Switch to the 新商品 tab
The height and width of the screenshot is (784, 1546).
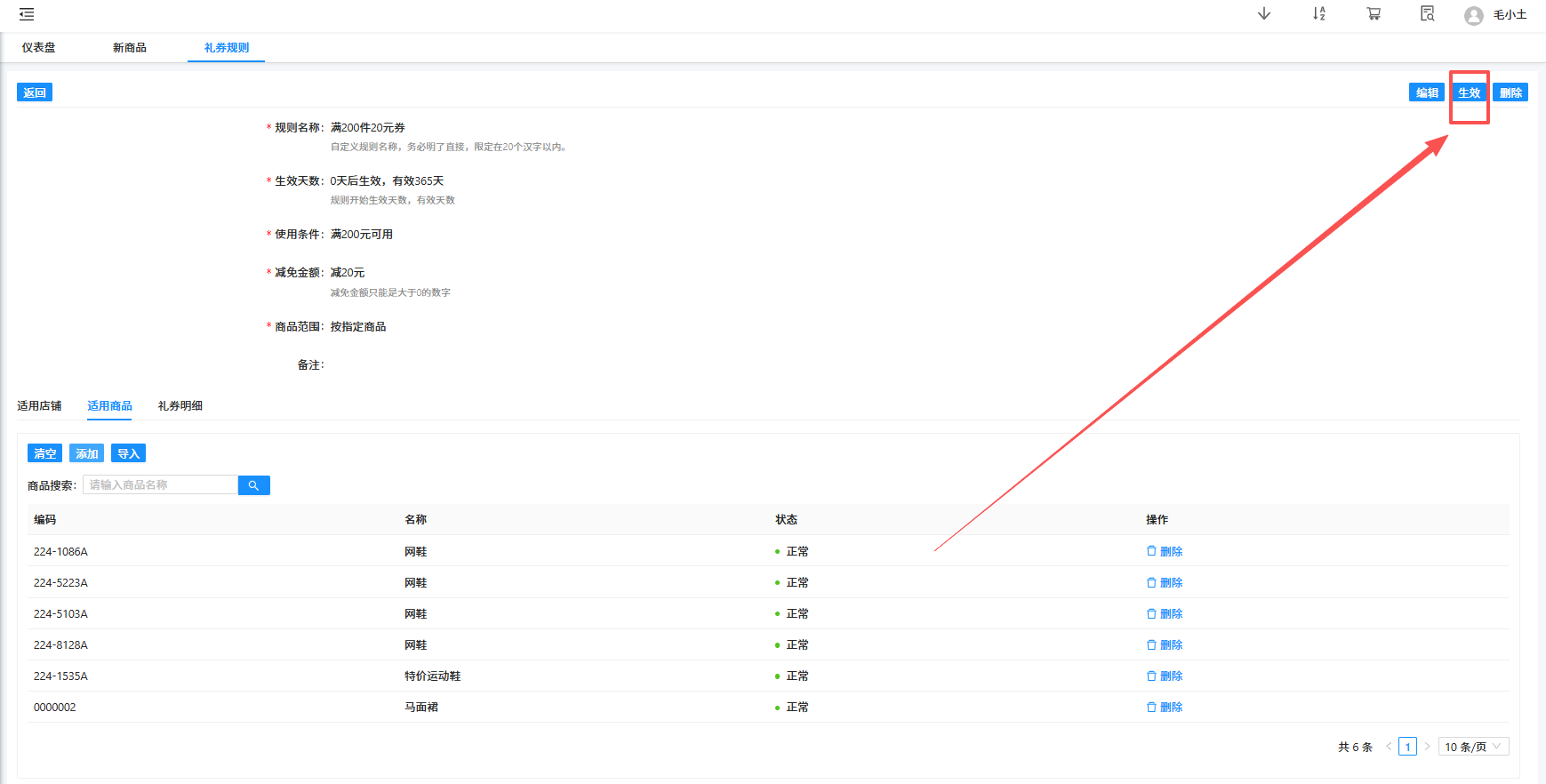coord(130,48)
